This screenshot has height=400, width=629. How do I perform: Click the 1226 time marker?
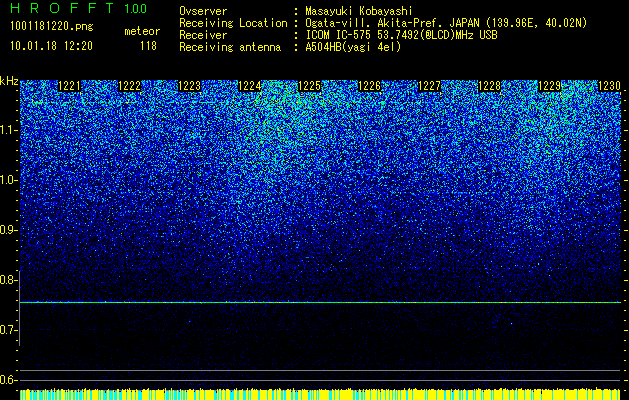pyautogui.click(x=369, y=86)
